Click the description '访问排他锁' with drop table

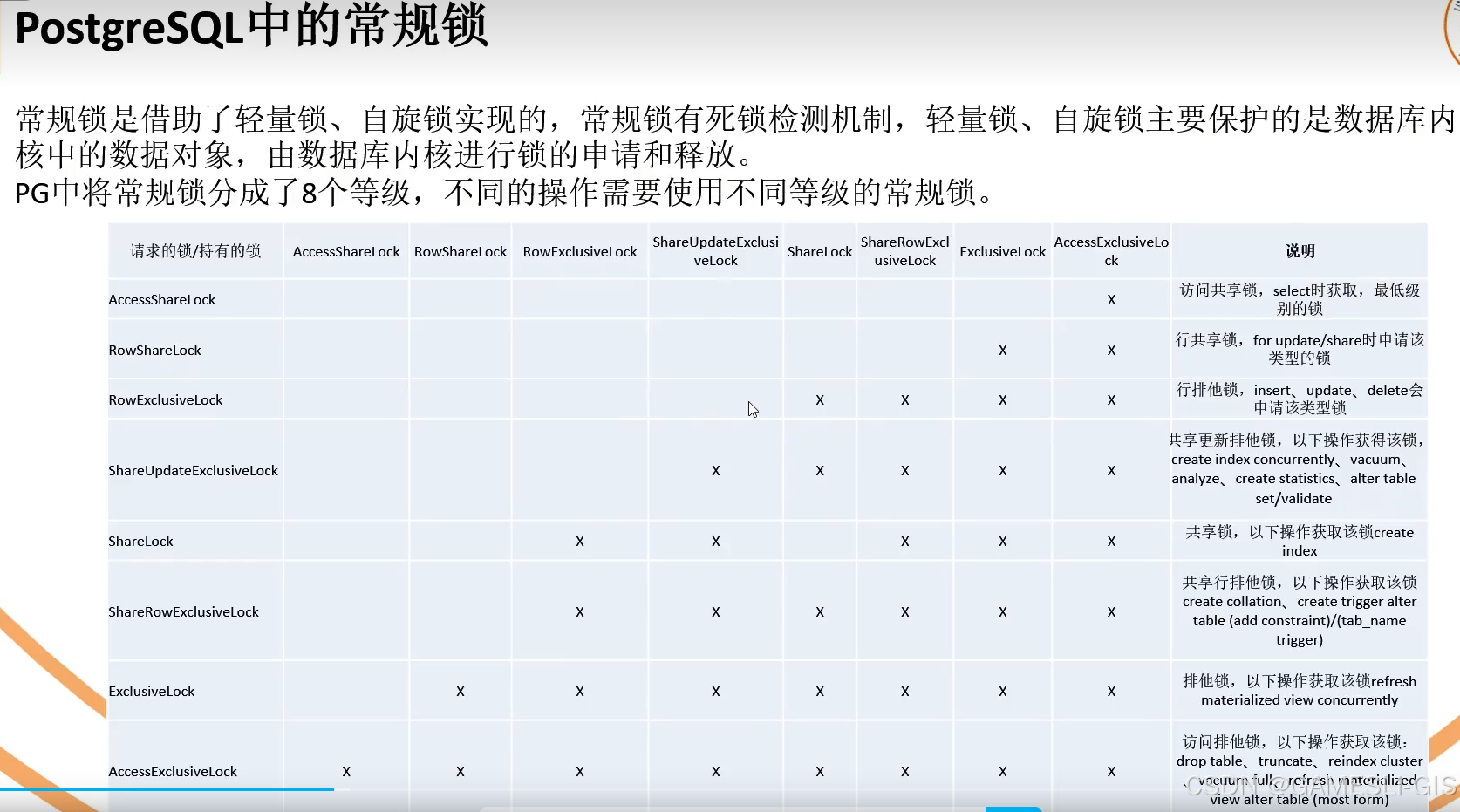[x=1300, y=770]
